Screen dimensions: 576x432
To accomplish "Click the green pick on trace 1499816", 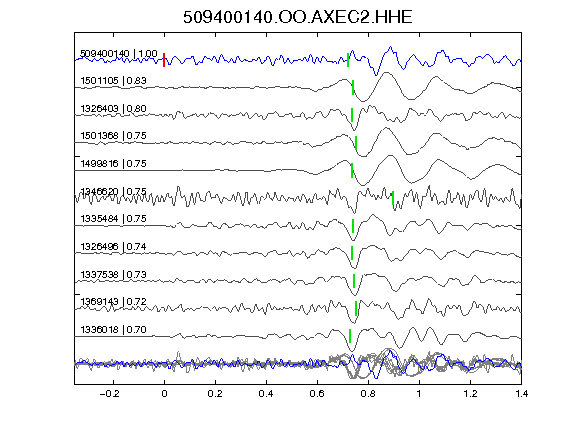I will click(352, 170).
